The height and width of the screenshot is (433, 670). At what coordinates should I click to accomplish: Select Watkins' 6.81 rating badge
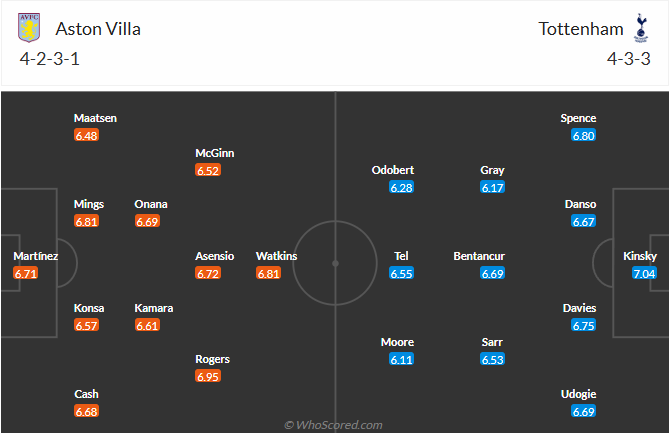[x=268, y=273]
